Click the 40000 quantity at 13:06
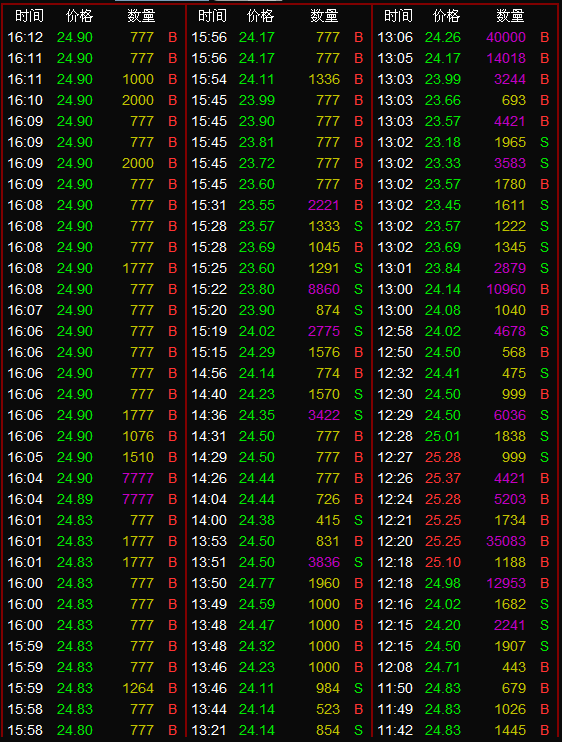The width and height of the screenshot is (562, 742). coord(506,37)
